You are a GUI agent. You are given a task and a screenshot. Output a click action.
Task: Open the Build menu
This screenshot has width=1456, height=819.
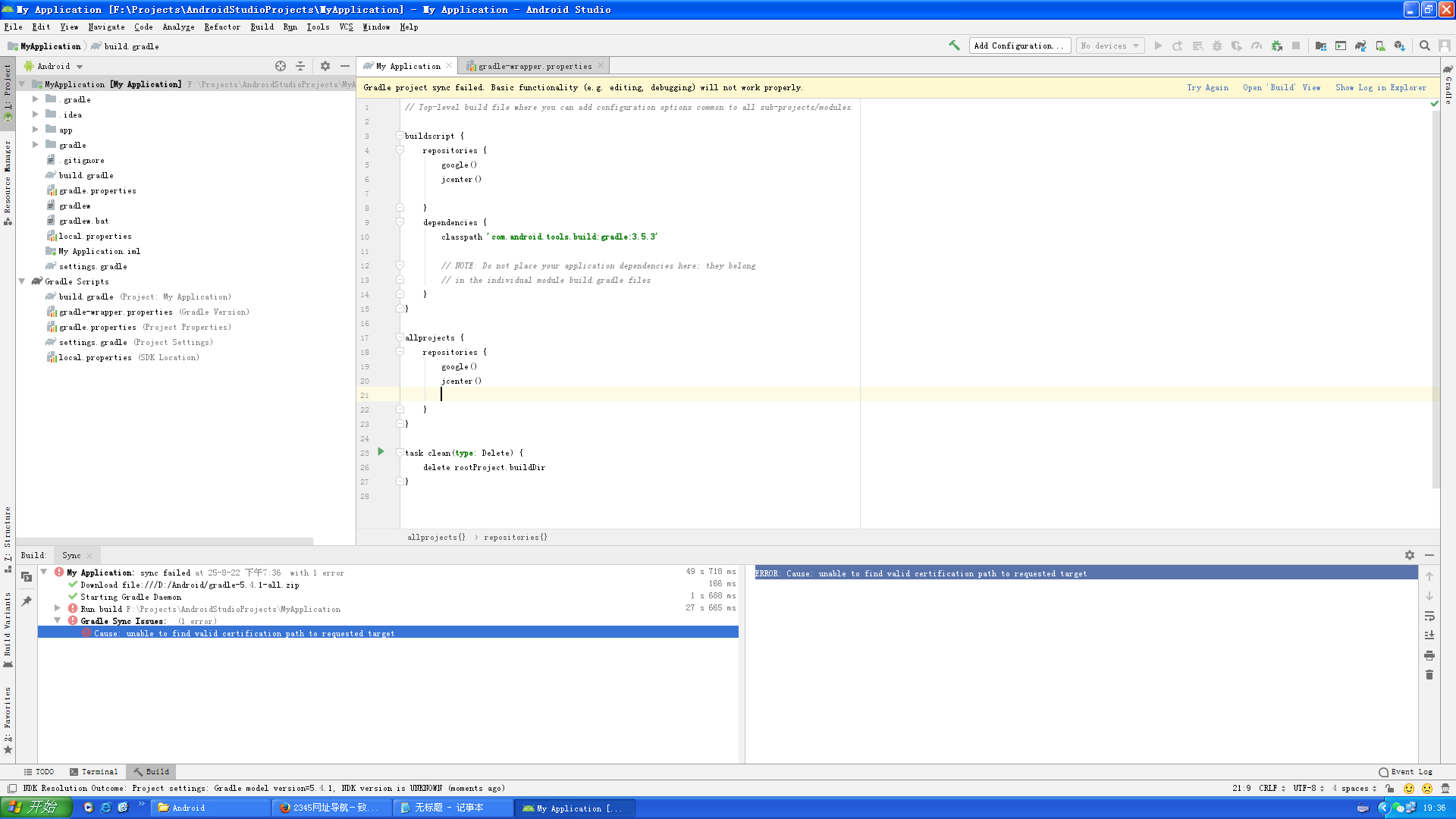click(262, 27)
